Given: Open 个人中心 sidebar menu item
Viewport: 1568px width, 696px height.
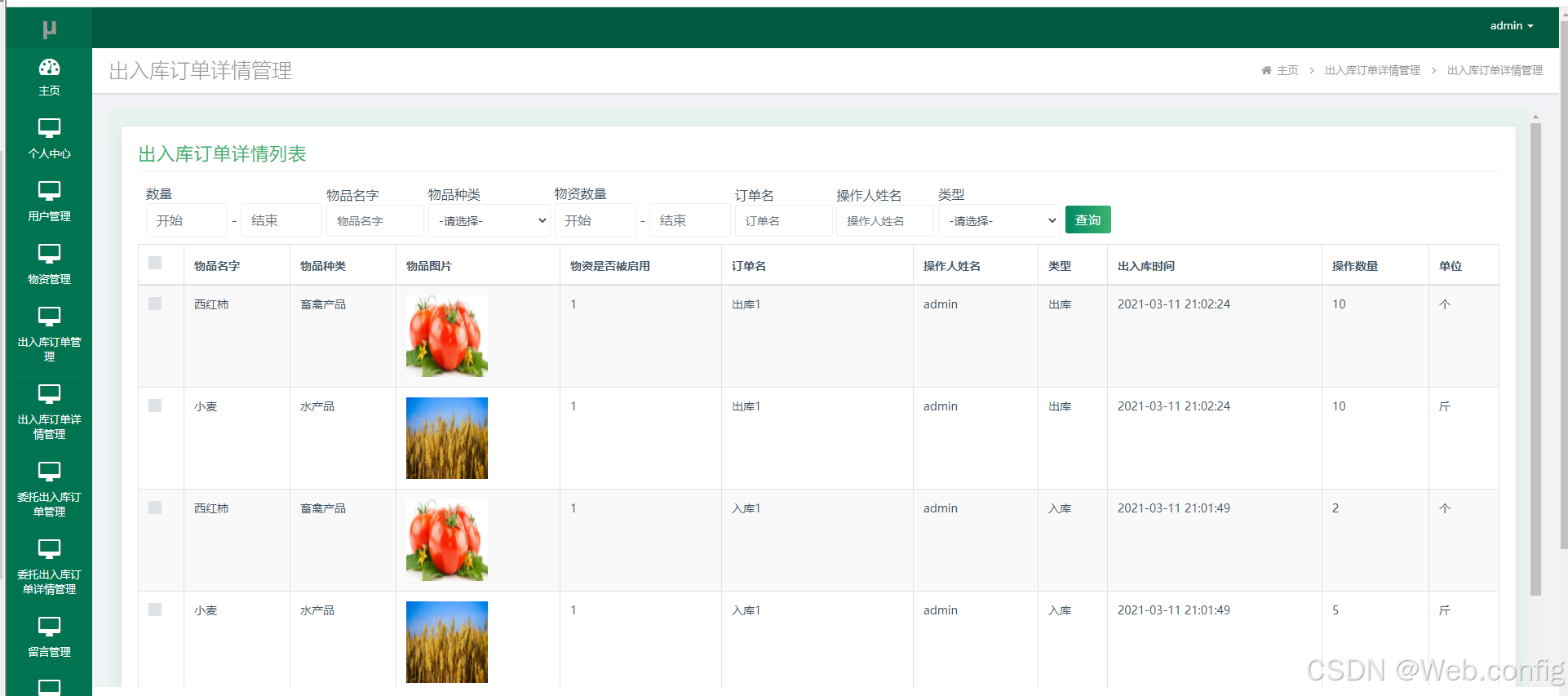Looking at the screenshot, I should click(x=49, y=140).
